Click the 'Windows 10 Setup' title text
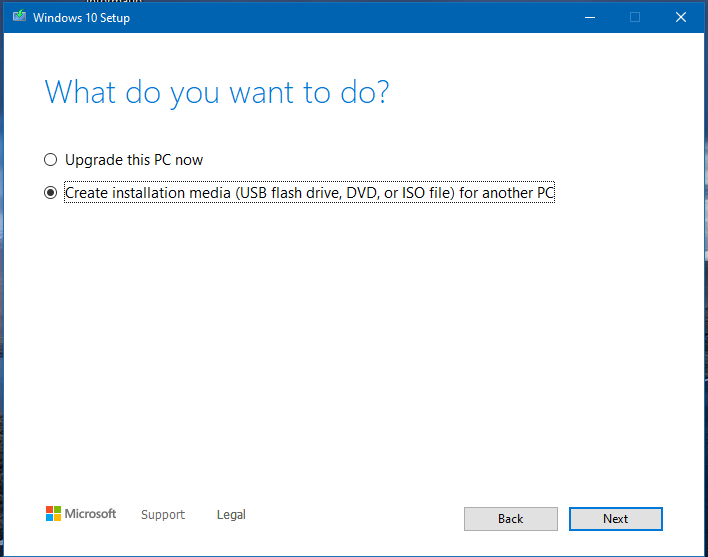708x557 pixels. (x=81, y=18)
